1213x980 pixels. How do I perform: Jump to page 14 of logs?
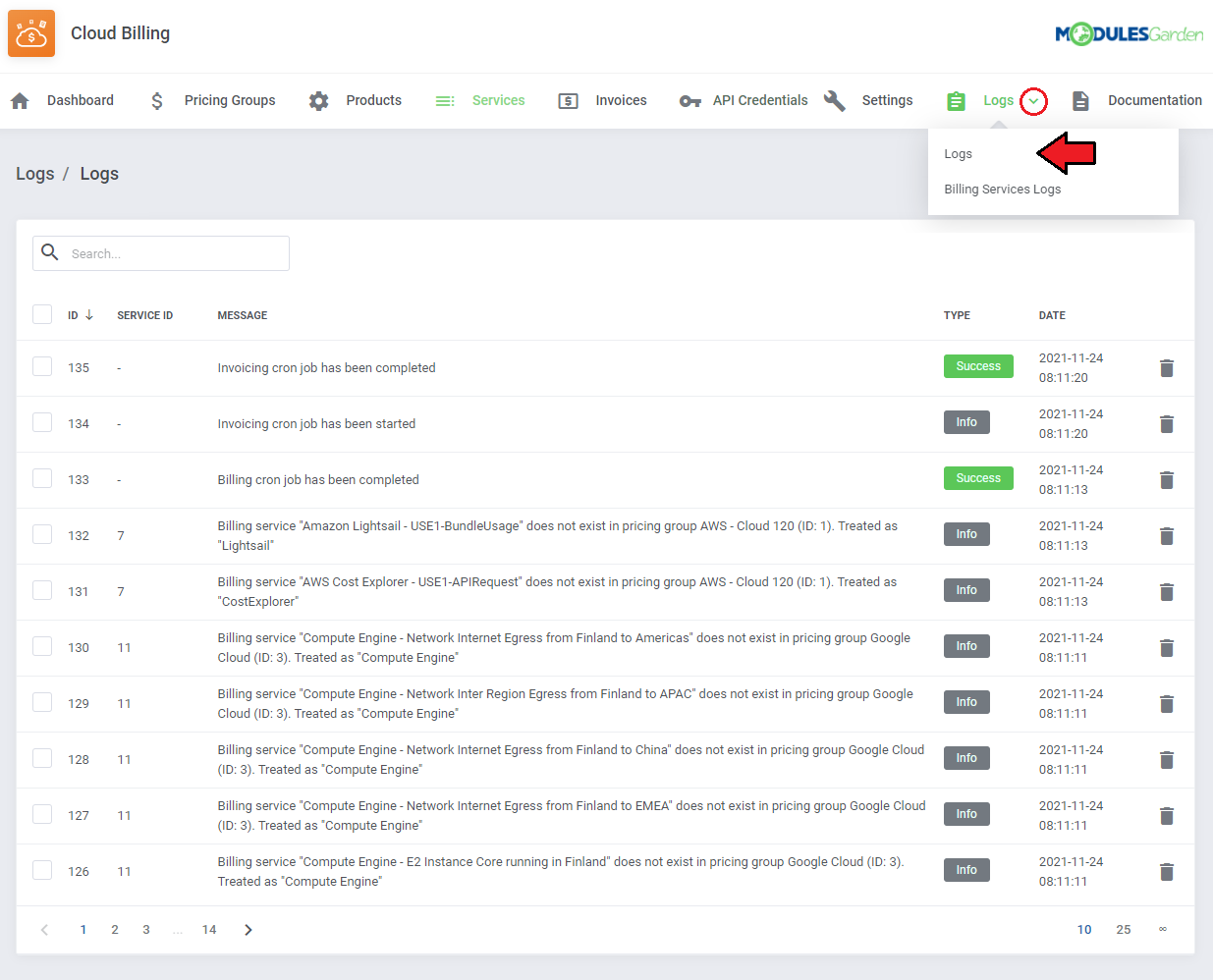click(x=209, y=930)
